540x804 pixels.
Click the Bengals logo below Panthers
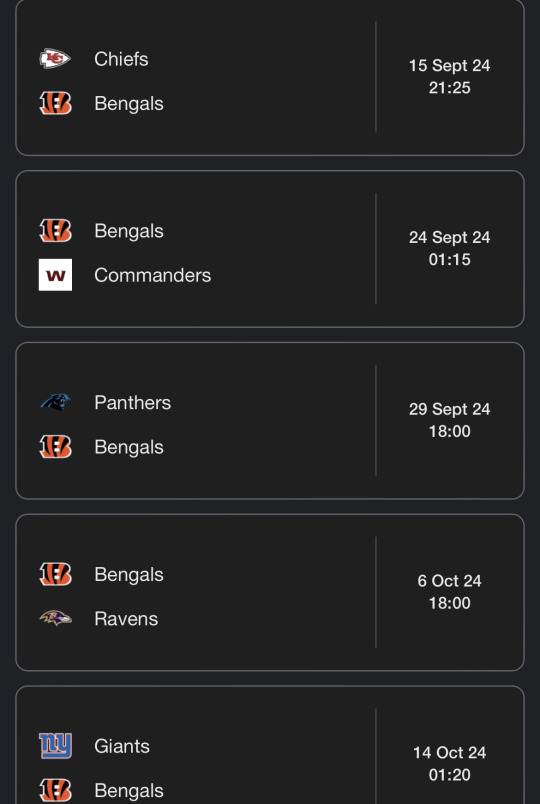click(55, 447)
